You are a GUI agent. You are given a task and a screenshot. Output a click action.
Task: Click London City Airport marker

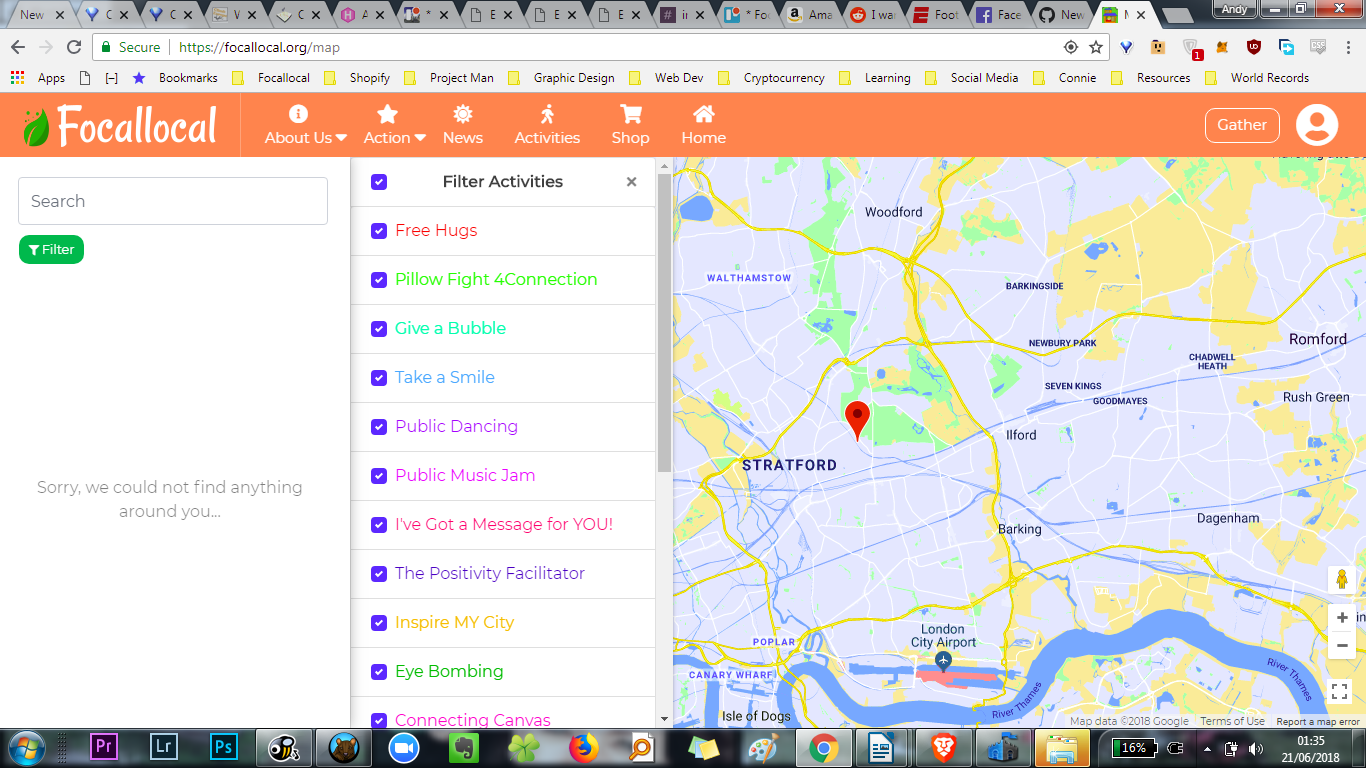click(x=943, y=661)
